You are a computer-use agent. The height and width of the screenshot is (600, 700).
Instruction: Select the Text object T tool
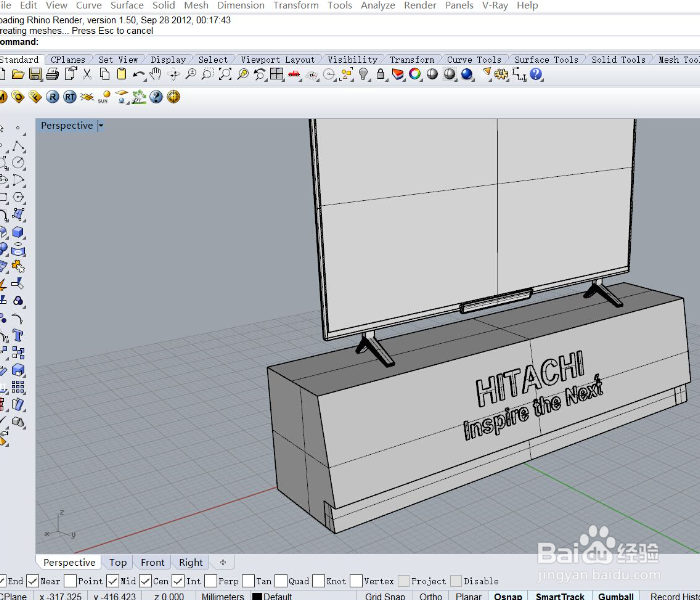(18, 335)
